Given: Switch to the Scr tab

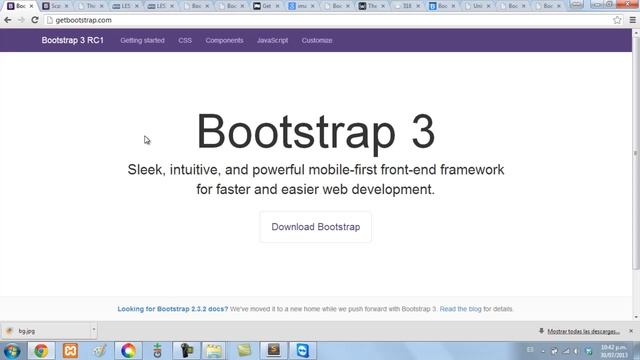Looking at the screenshot, I should (x=55, y=6).
